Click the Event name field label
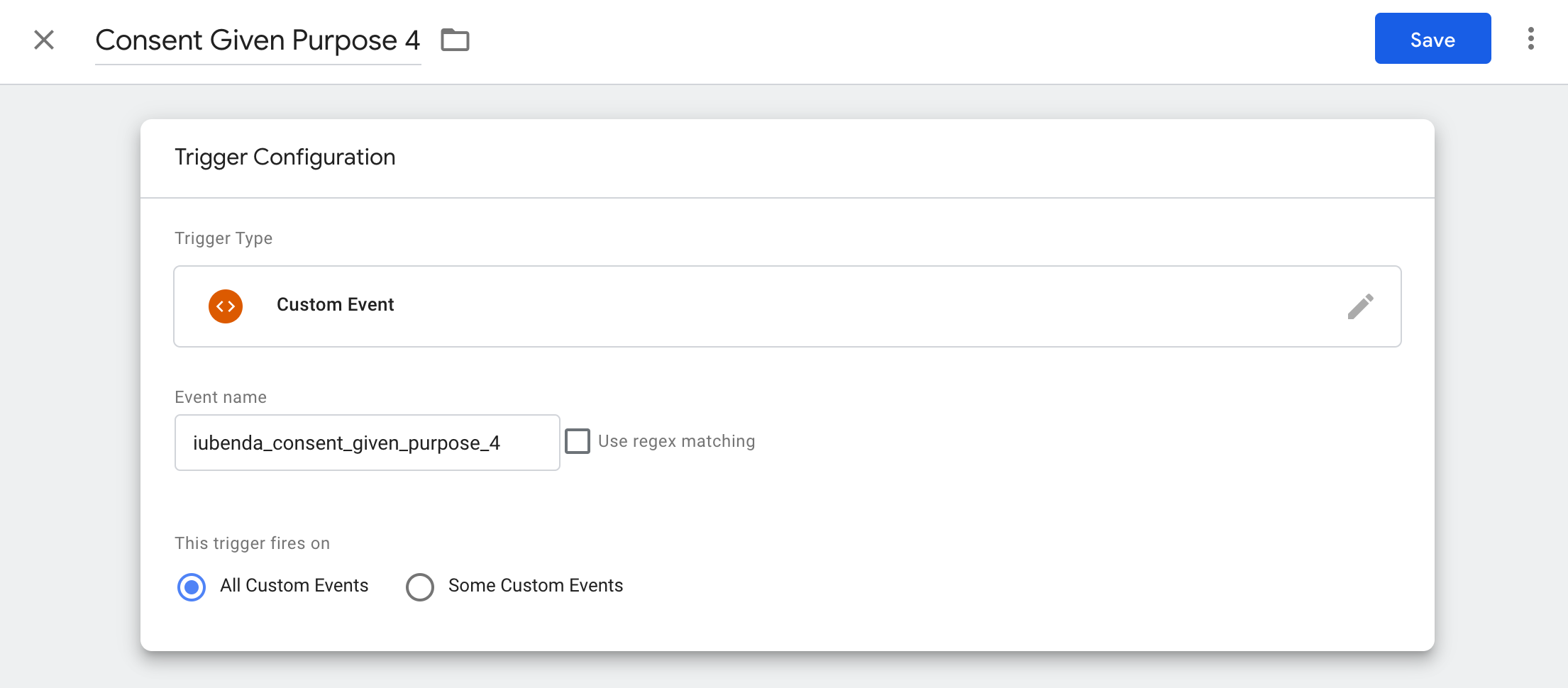The image size is (1568, 688). coord(221,397)
